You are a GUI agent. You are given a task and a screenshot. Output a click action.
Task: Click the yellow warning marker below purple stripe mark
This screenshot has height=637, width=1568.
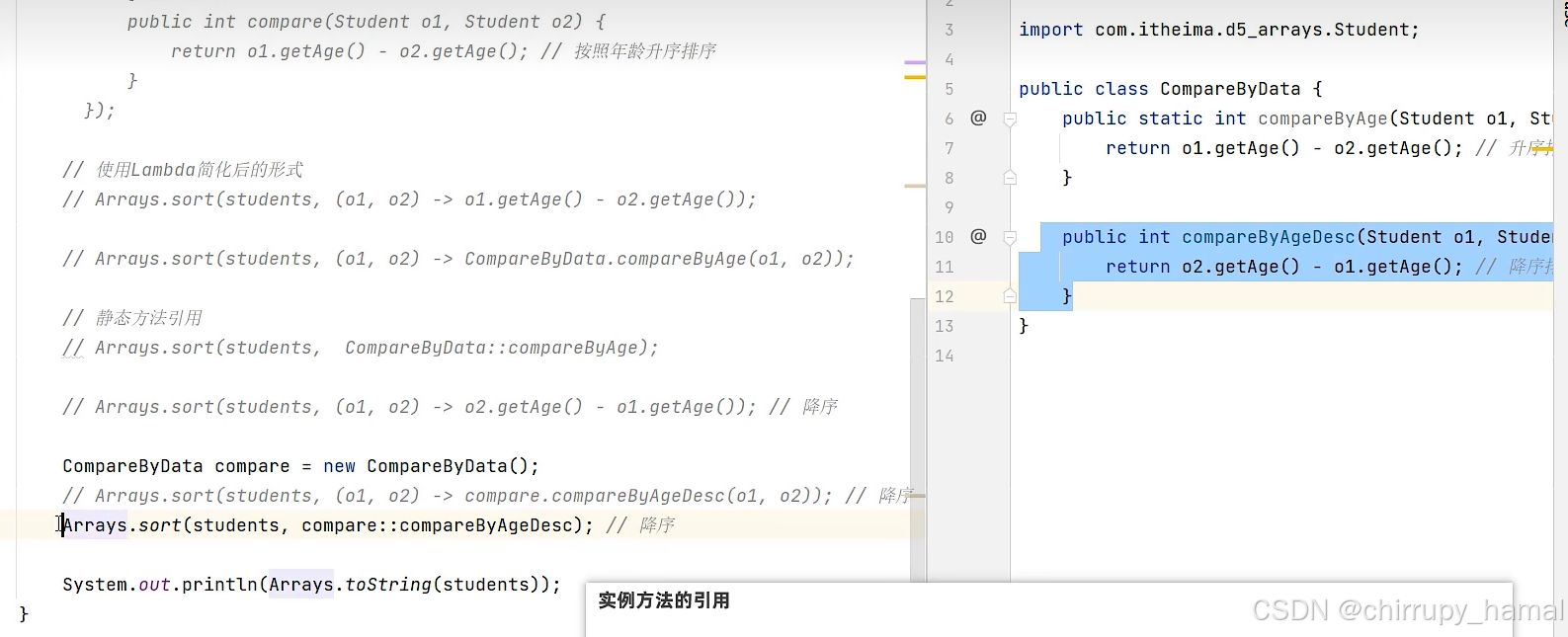(915, 76)
